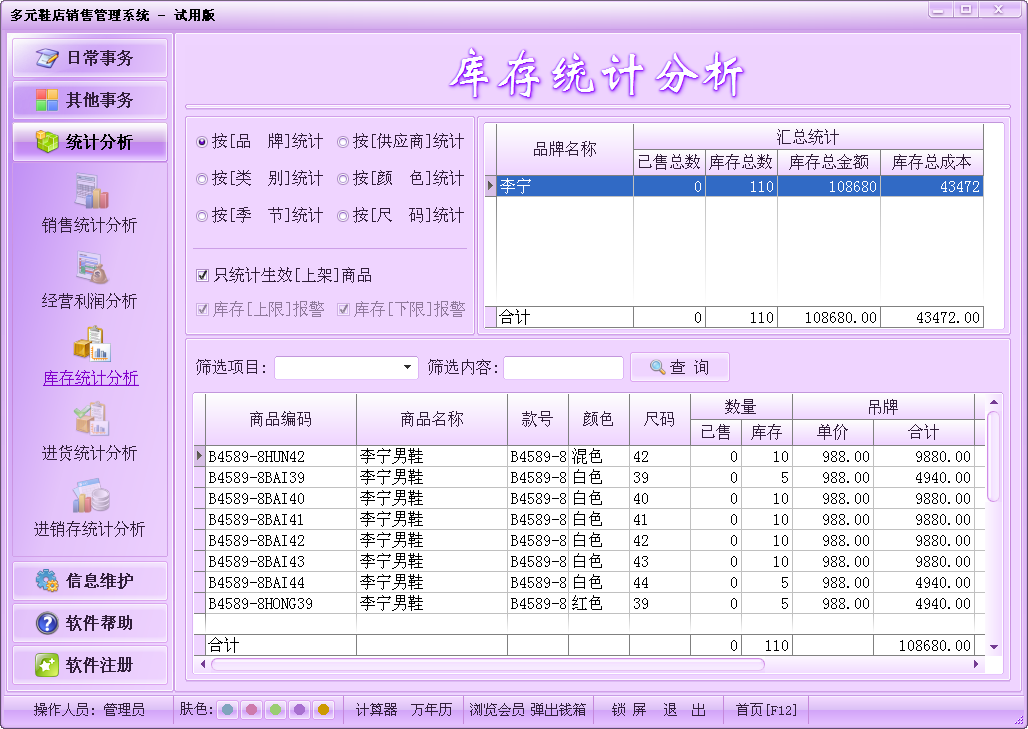The height and width of the screenshot is (729, 1028).
Task: Click the 库存统计分析 boxes icon
Action: click(91, 344)
